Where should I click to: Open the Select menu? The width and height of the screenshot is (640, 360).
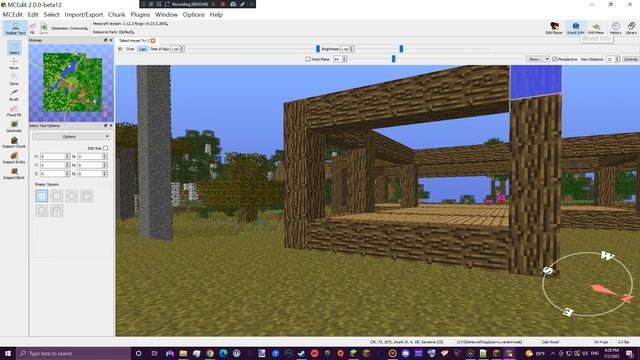point(51,15)
